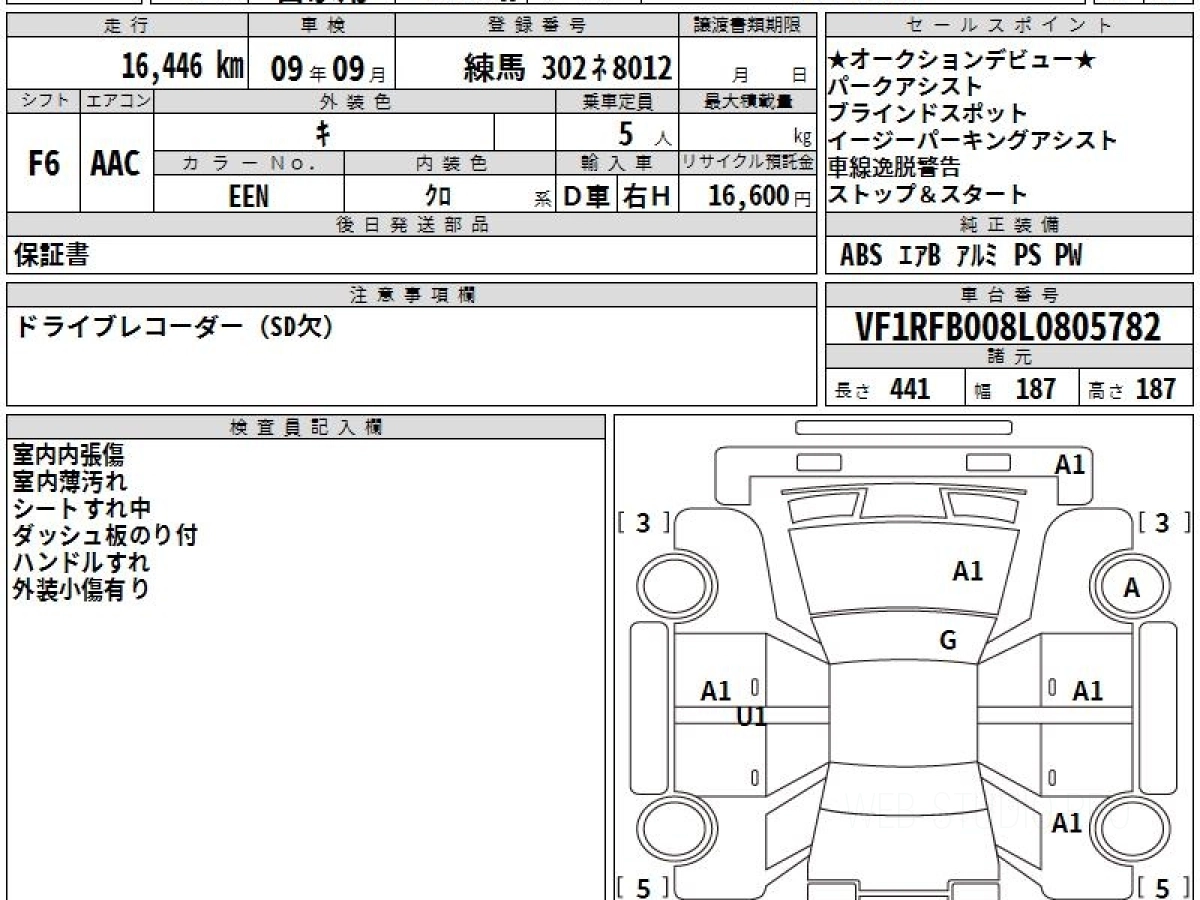
Task: Select the AAC air conditioner cell
Action: pyautogui.click(x=116, y=164)
